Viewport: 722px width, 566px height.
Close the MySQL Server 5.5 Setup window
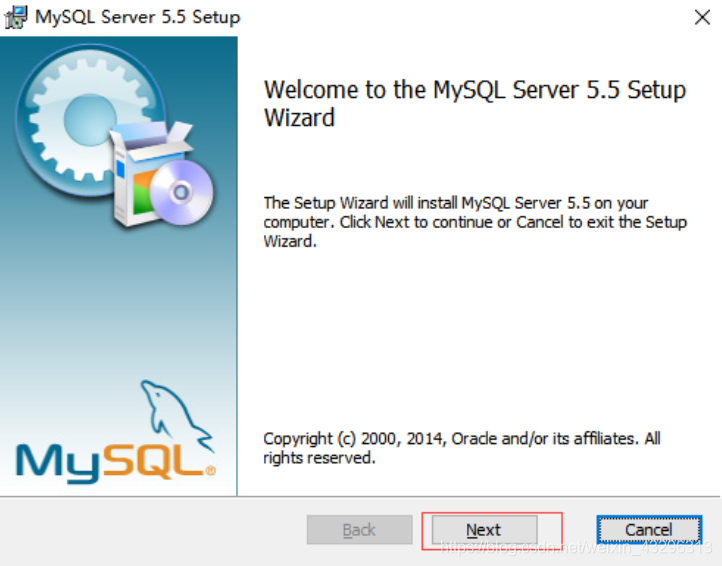tap(702, 18)
